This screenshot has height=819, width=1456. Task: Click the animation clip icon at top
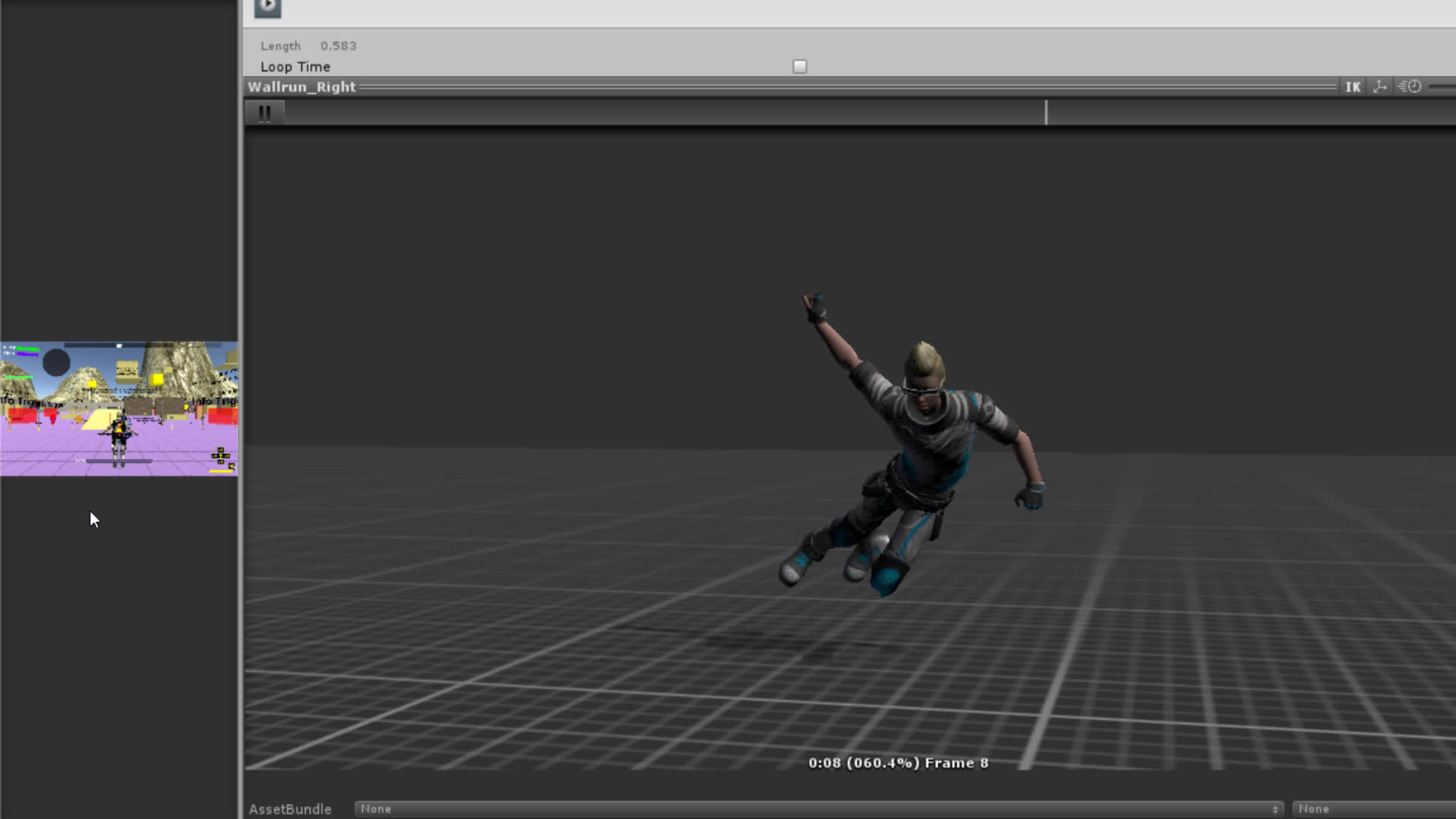pos(267,7)
